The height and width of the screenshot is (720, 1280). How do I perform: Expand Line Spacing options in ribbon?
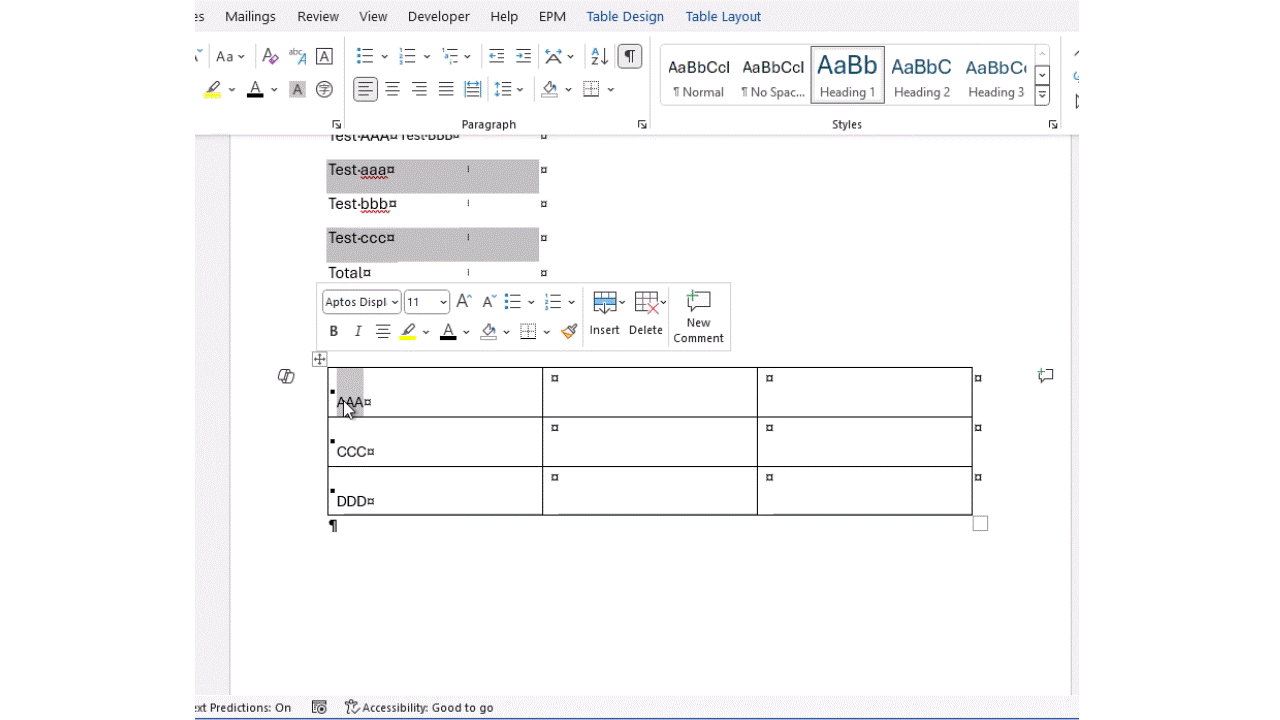(509, 89)
